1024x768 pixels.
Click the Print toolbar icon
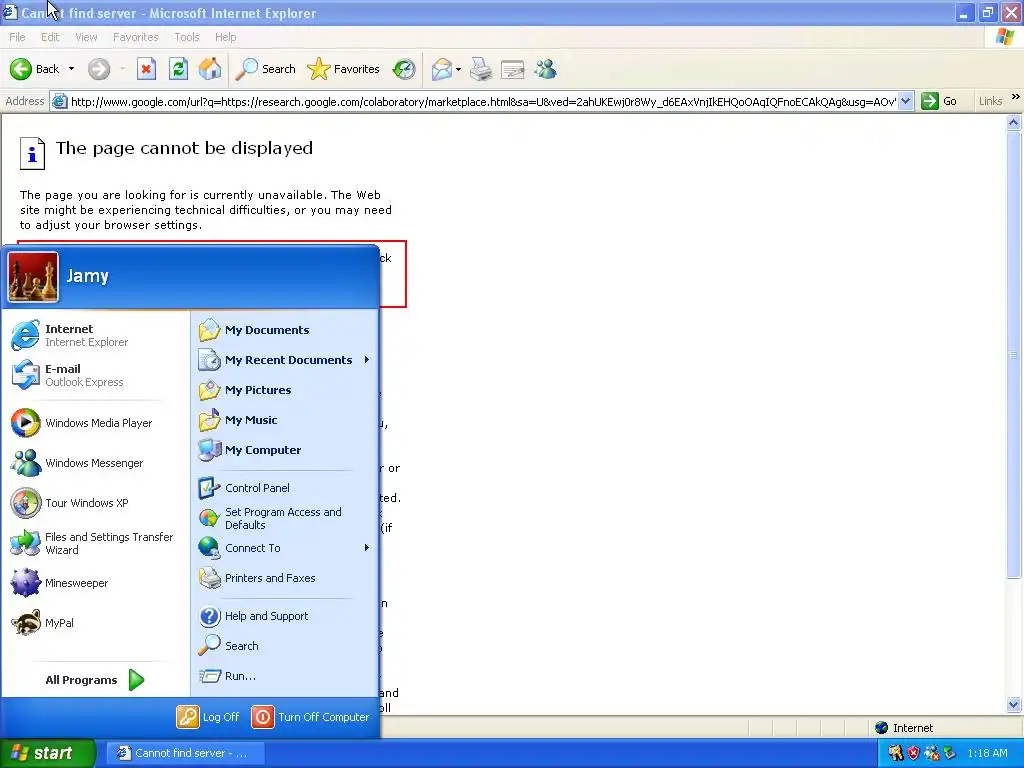481,69
